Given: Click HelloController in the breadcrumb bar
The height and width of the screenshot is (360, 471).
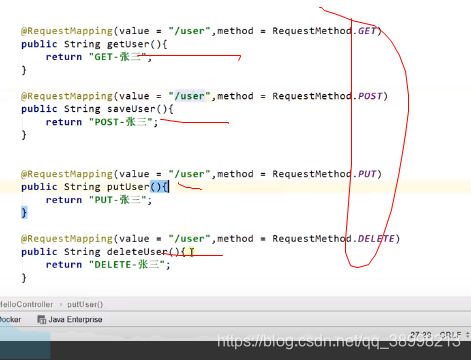Looking at the screenshot, I should [26, 304].
